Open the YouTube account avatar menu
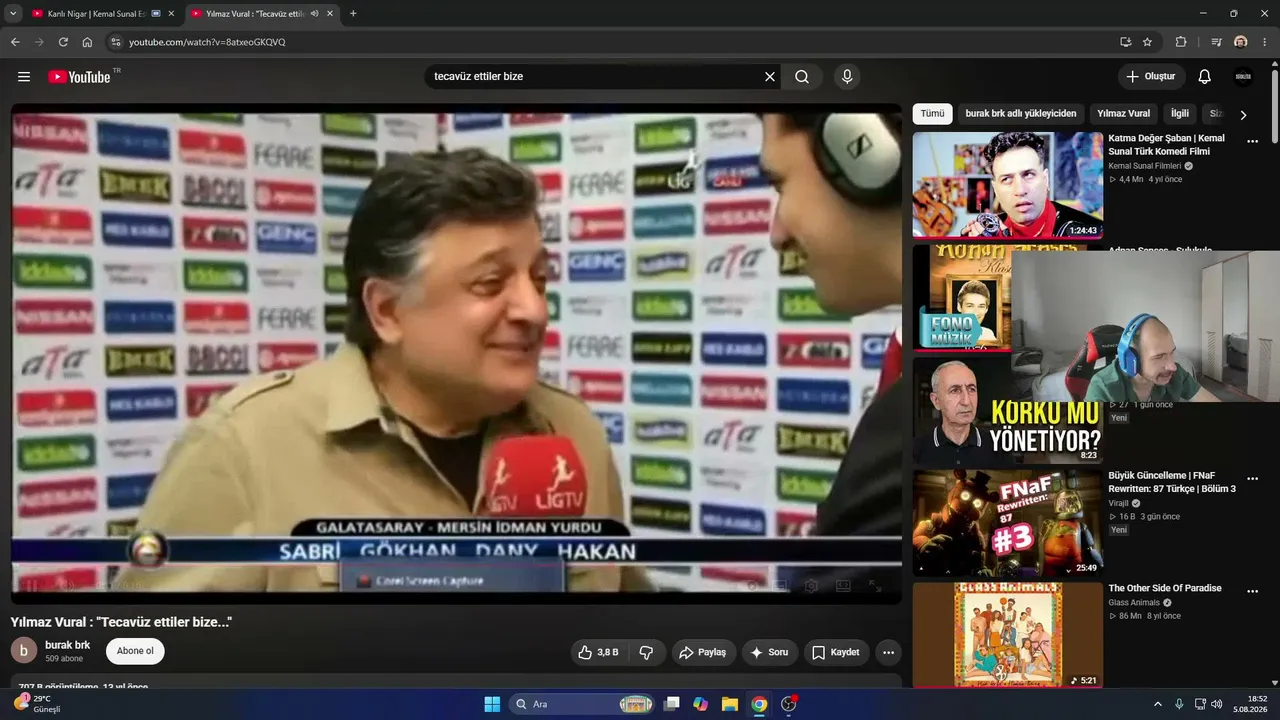The width and height of the screenshot is (1280, 720). pyautogui.click(x=1243, y=77)
